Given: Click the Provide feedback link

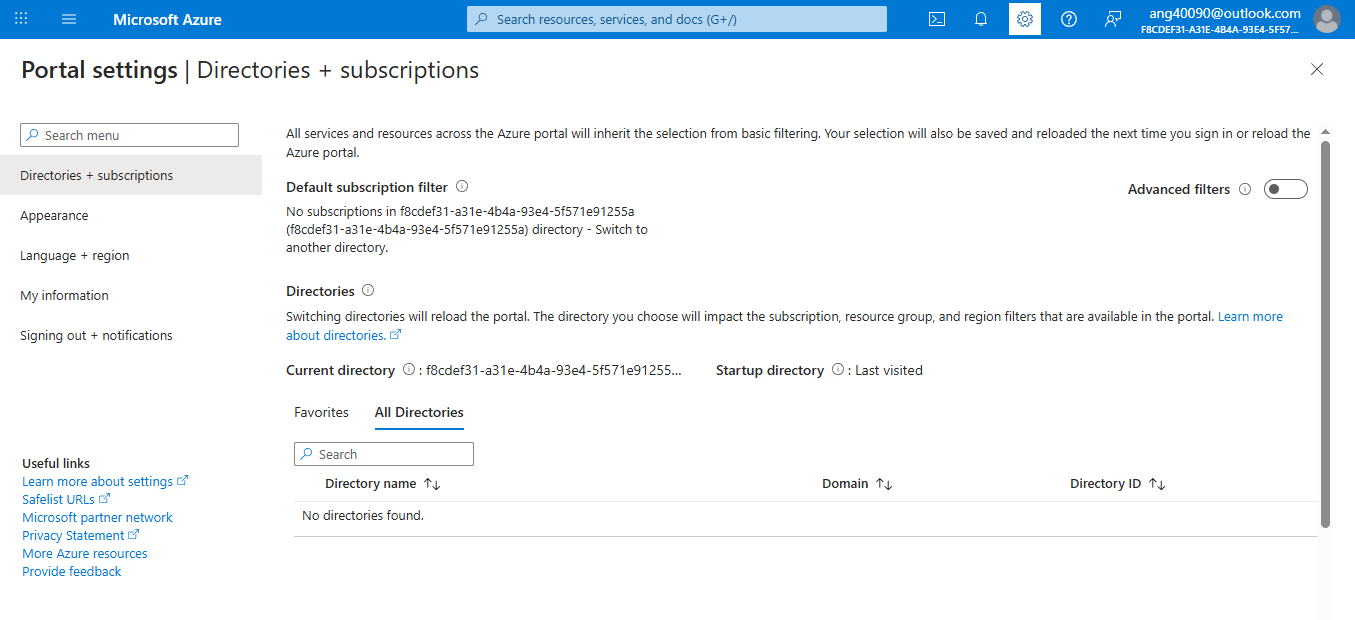Looking at the screenshot, I should pos(72,571).
